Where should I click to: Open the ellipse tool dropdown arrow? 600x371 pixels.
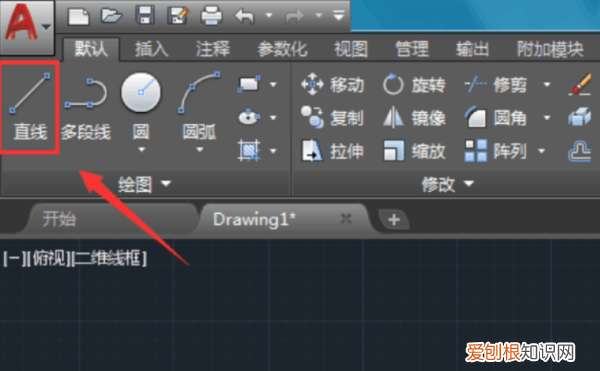coord(273,117)
